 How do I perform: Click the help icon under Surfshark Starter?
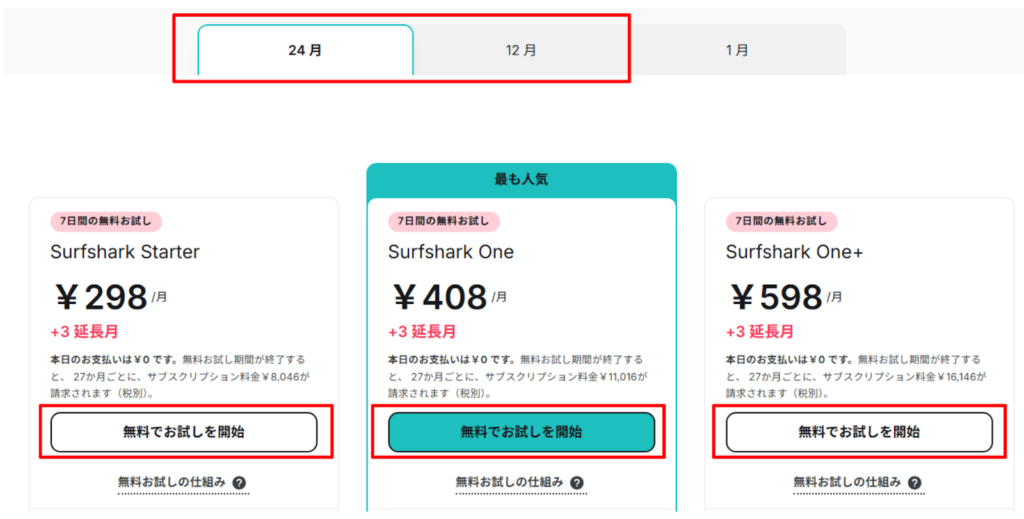coord(240,483)
